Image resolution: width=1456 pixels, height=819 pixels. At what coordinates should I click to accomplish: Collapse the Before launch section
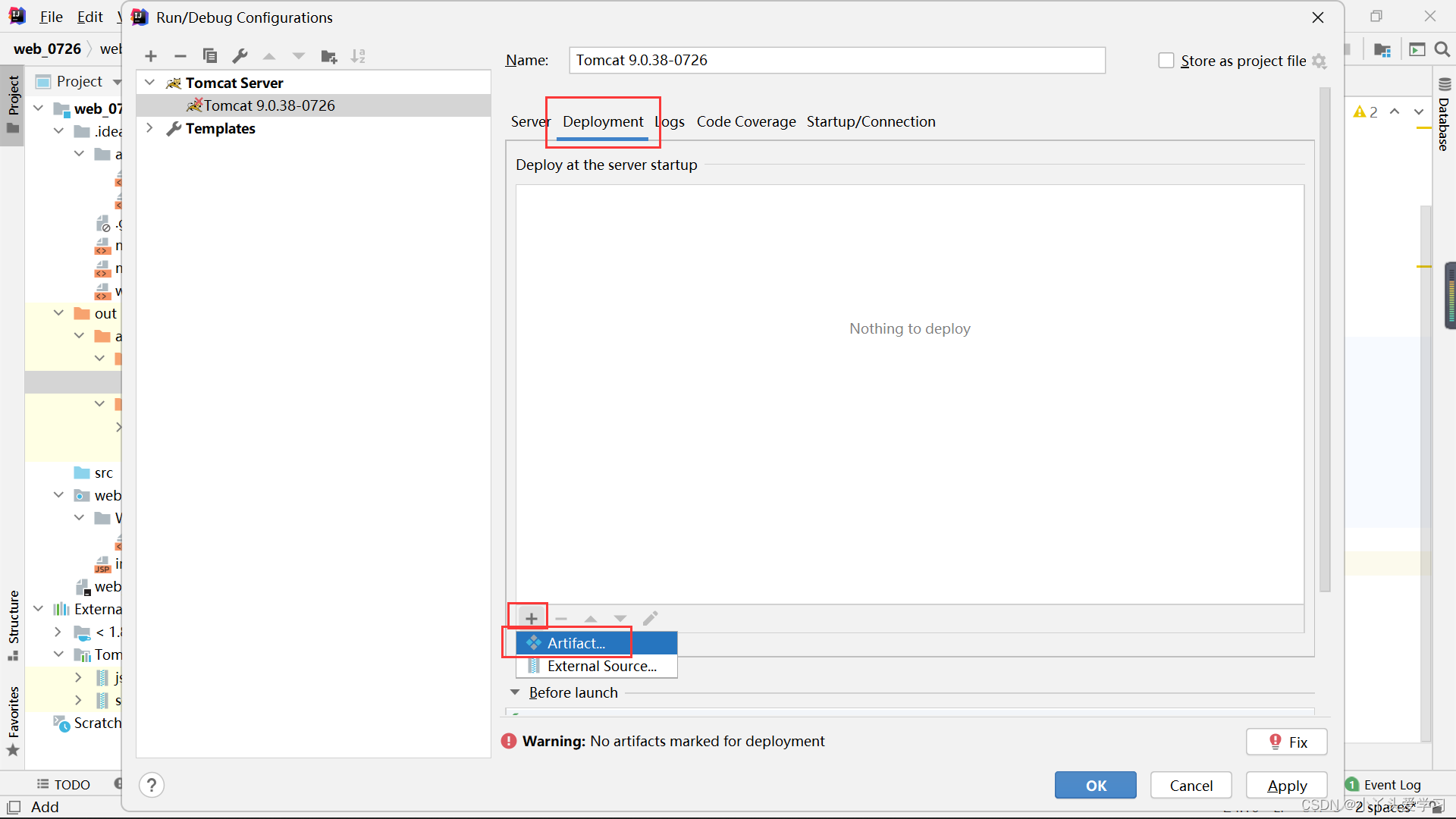[515, 692]
